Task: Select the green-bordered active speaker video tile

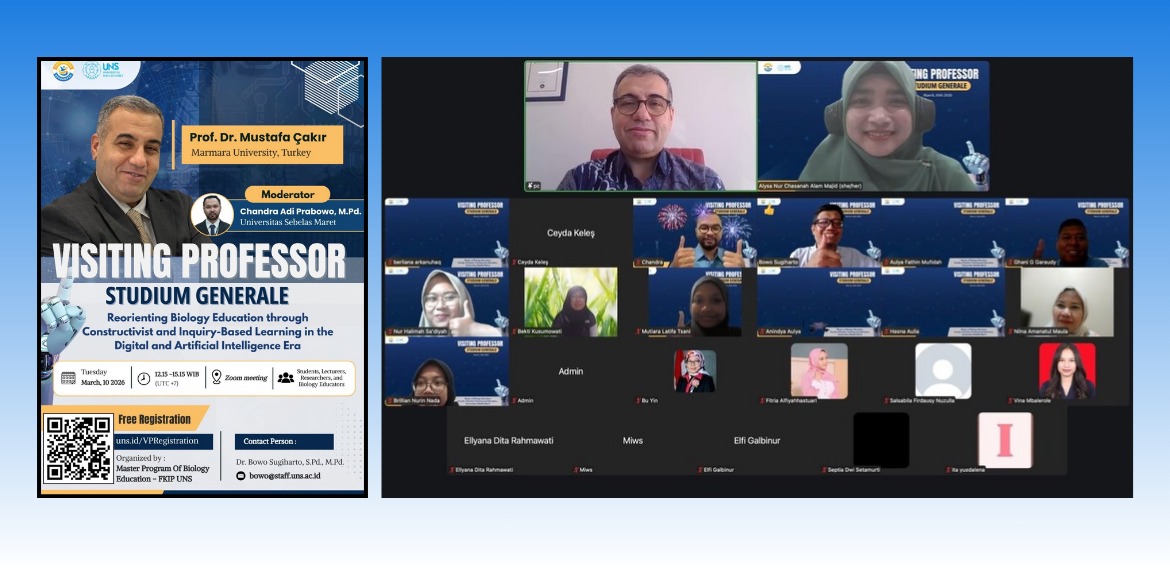Action: pyautogui.click(x=641, y=126)
